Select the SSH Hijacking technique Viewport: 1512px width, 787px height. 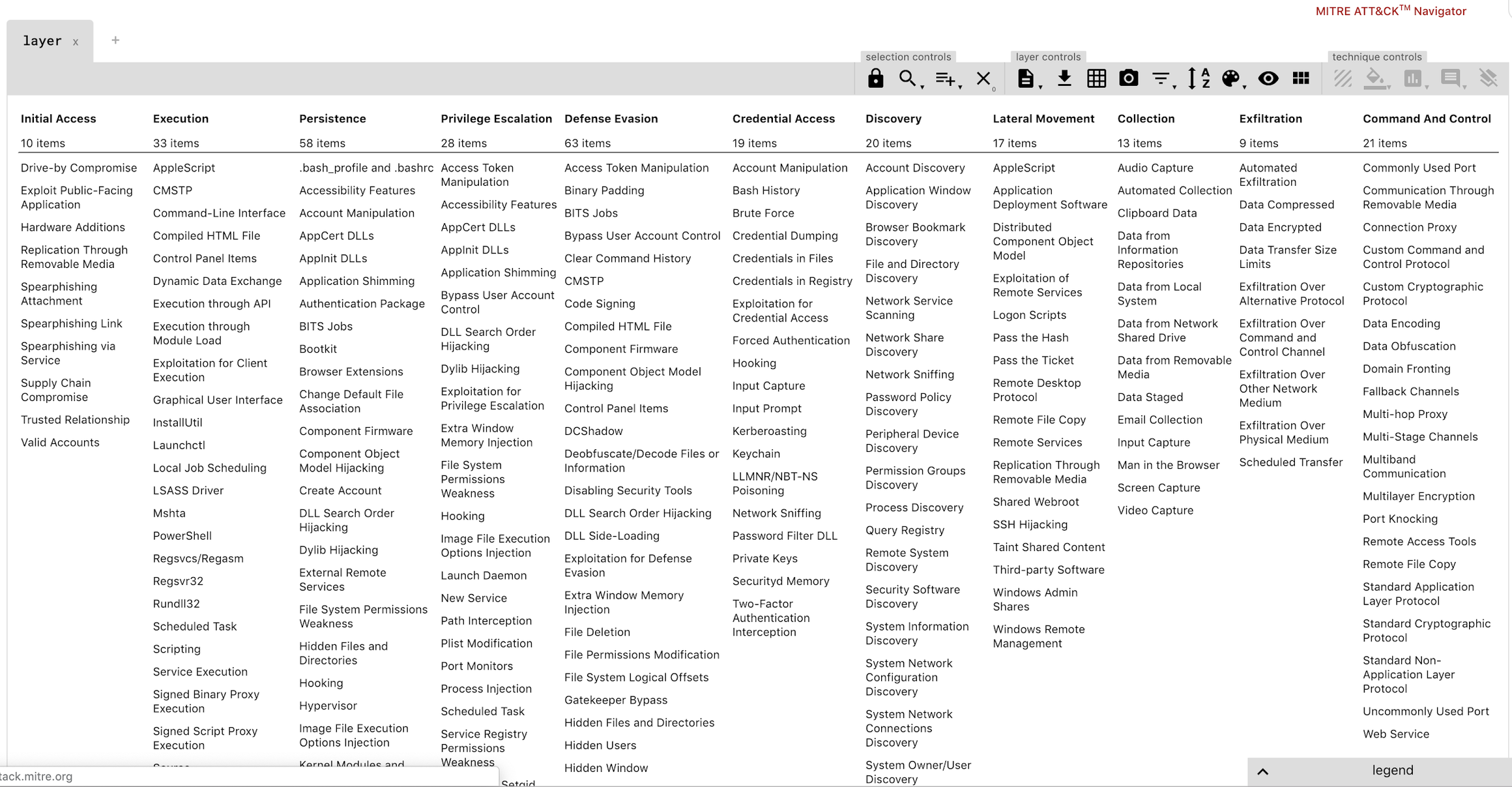pyautogui.click(x=1030, y=524)
